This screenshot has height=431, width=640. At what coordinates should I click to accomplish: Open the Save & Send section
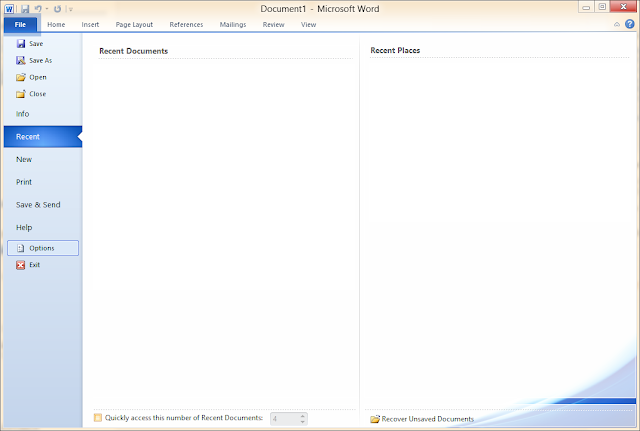(x=38, y=205)
